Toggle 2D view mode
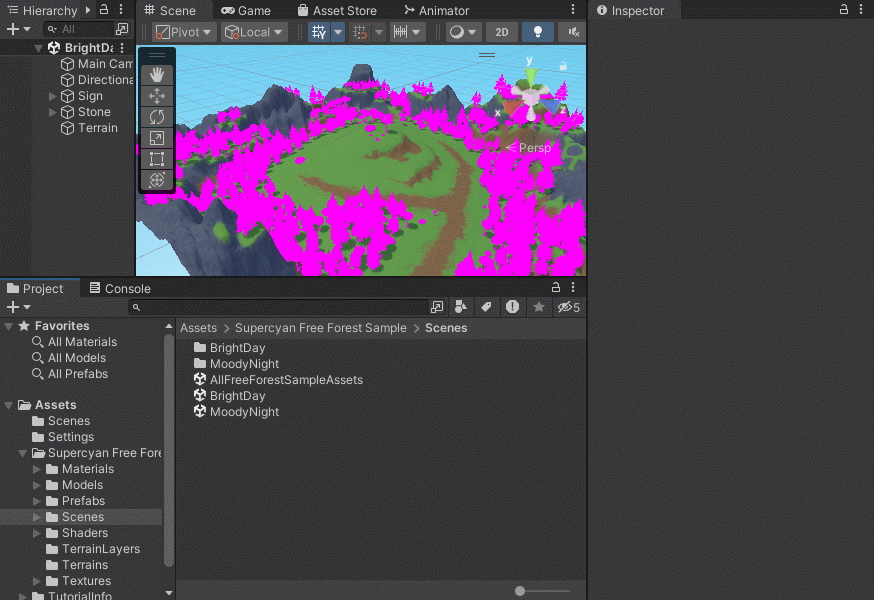This screenshot has width=874, height=600. point(502,32)
